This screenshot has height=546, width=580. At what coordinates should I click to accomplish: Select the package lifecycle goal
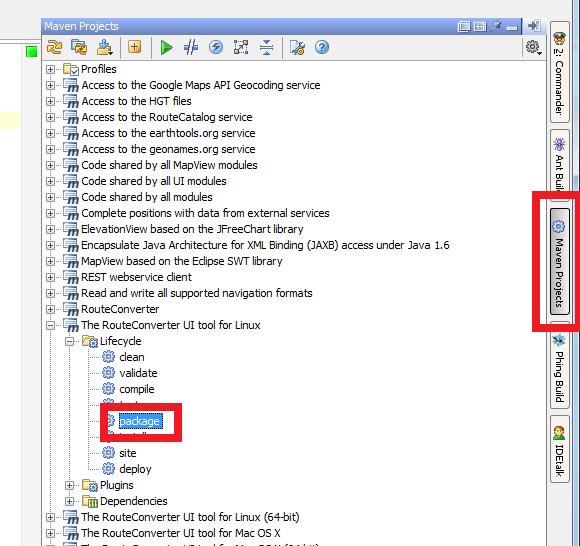point(140,421)
